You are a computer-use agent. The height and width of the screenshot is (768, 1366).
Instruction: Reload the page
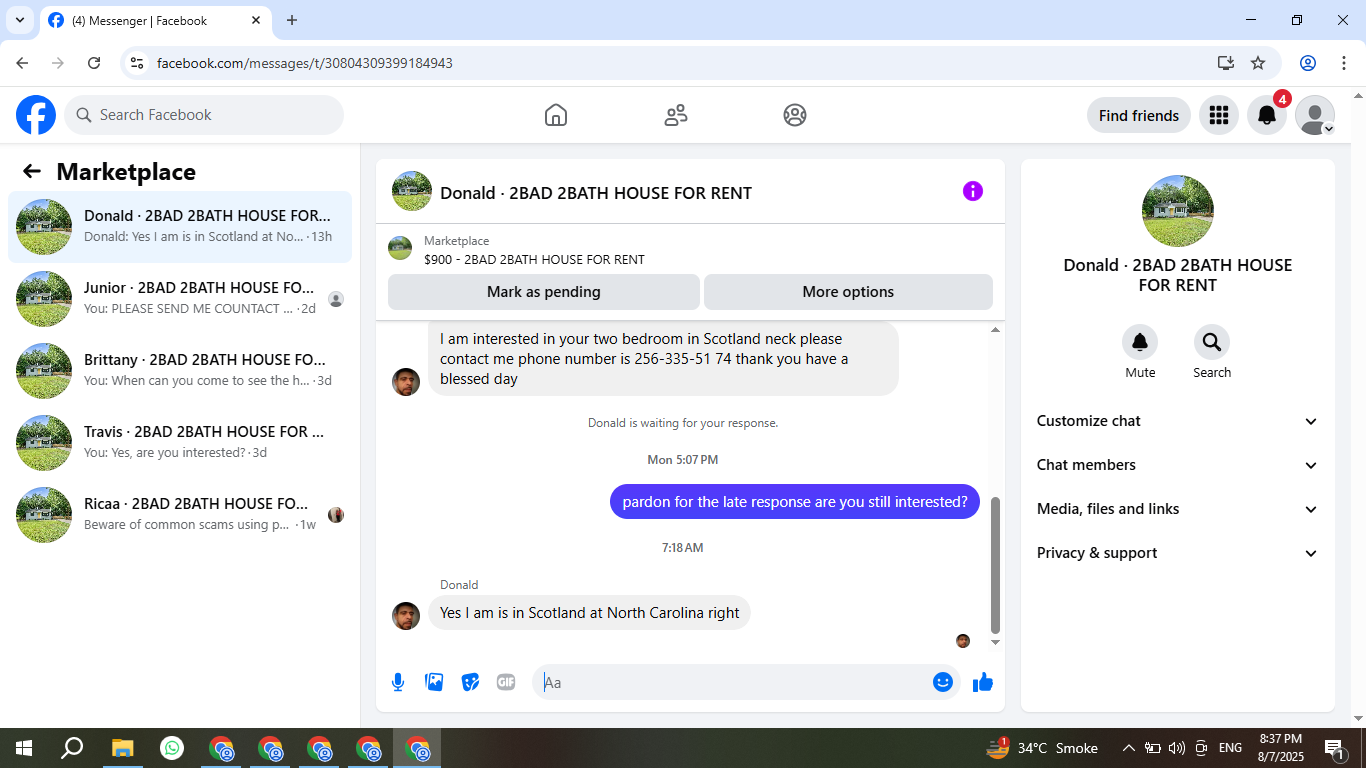click(94, 63)
